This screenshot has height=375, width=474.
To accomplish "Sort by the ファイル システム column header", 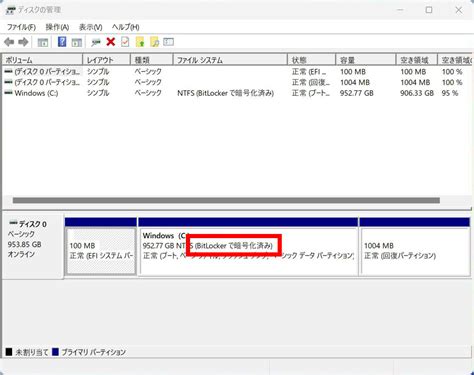I will tap(230, 60).
